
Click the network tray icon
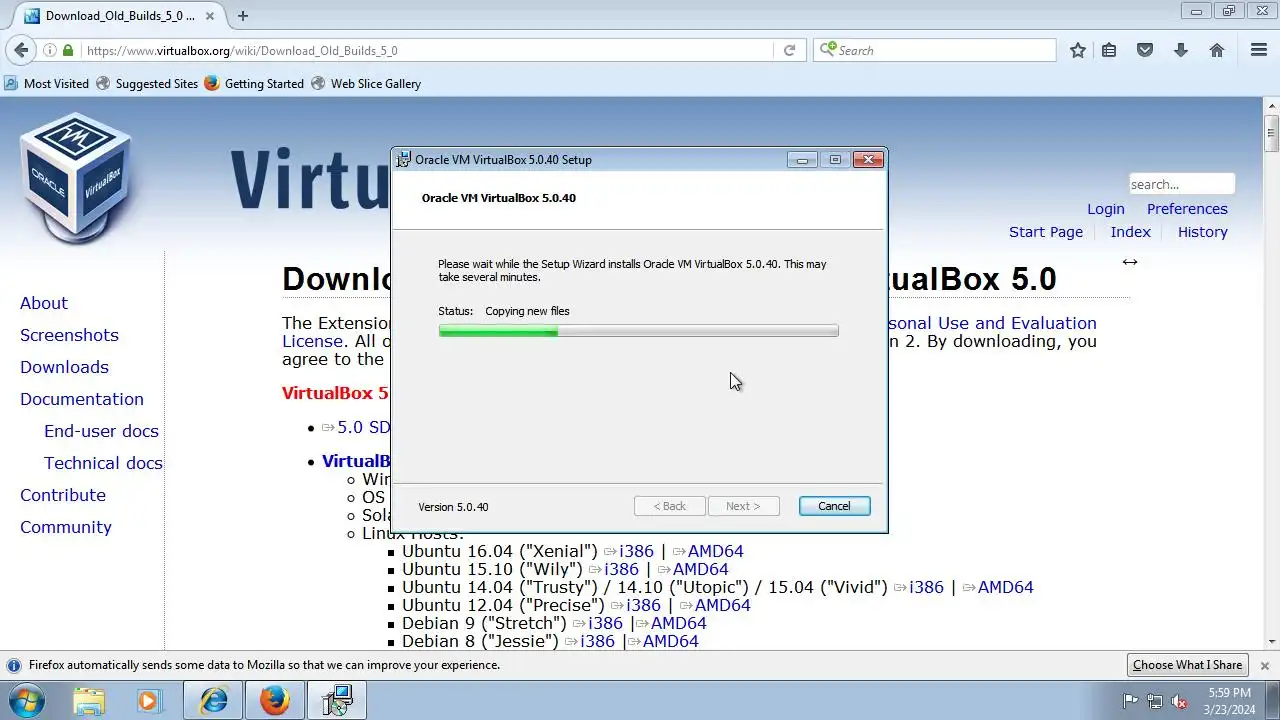coord(1155,701)
